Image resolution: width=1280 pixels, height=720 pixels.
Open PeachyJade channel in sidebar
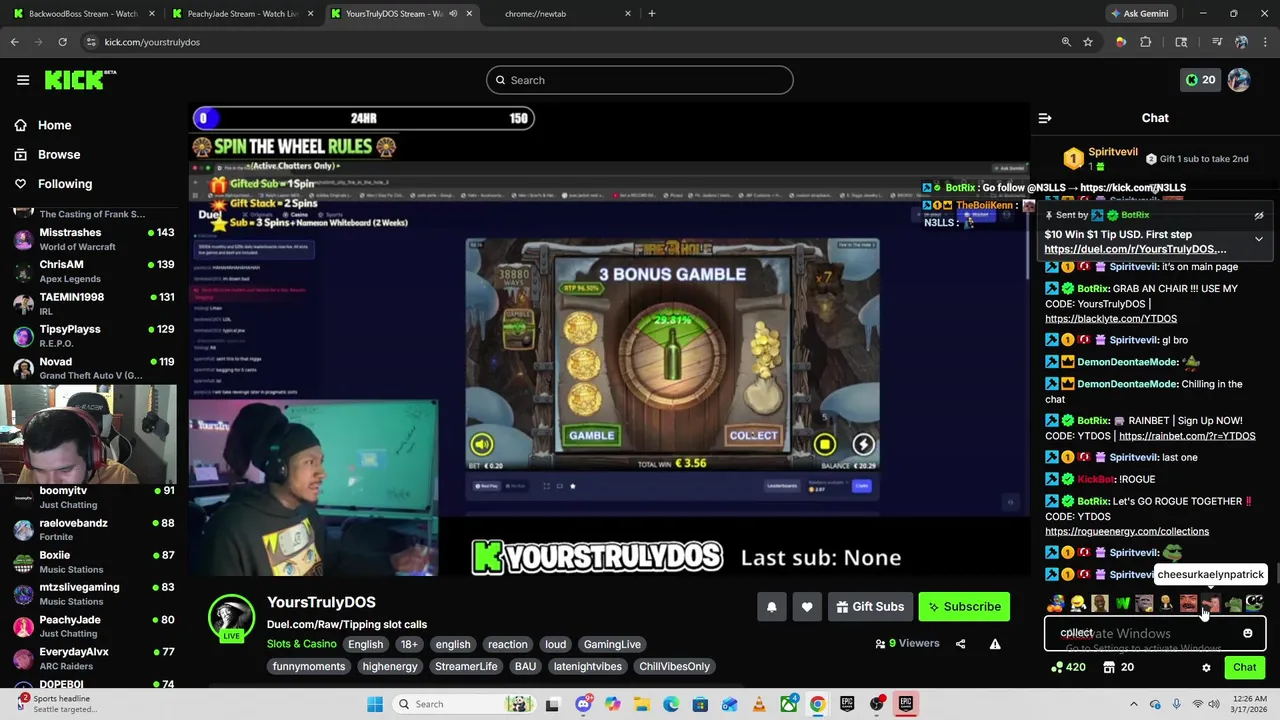click(92, 626)
